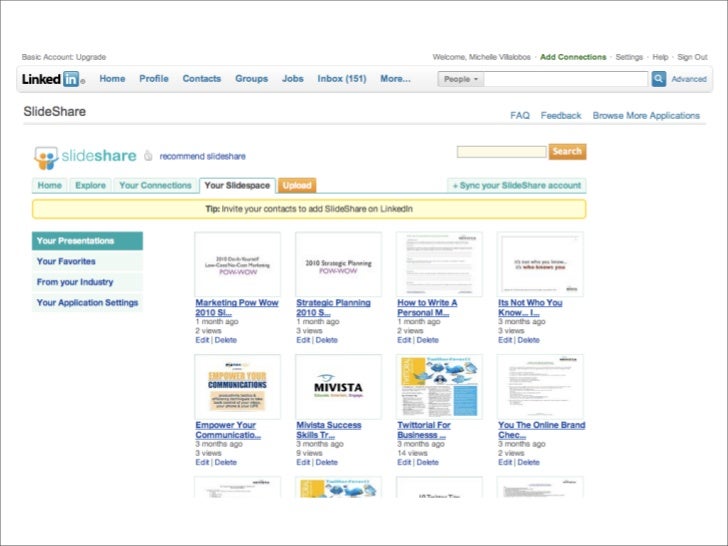Click the blue search magnifier button

point(658,79)
